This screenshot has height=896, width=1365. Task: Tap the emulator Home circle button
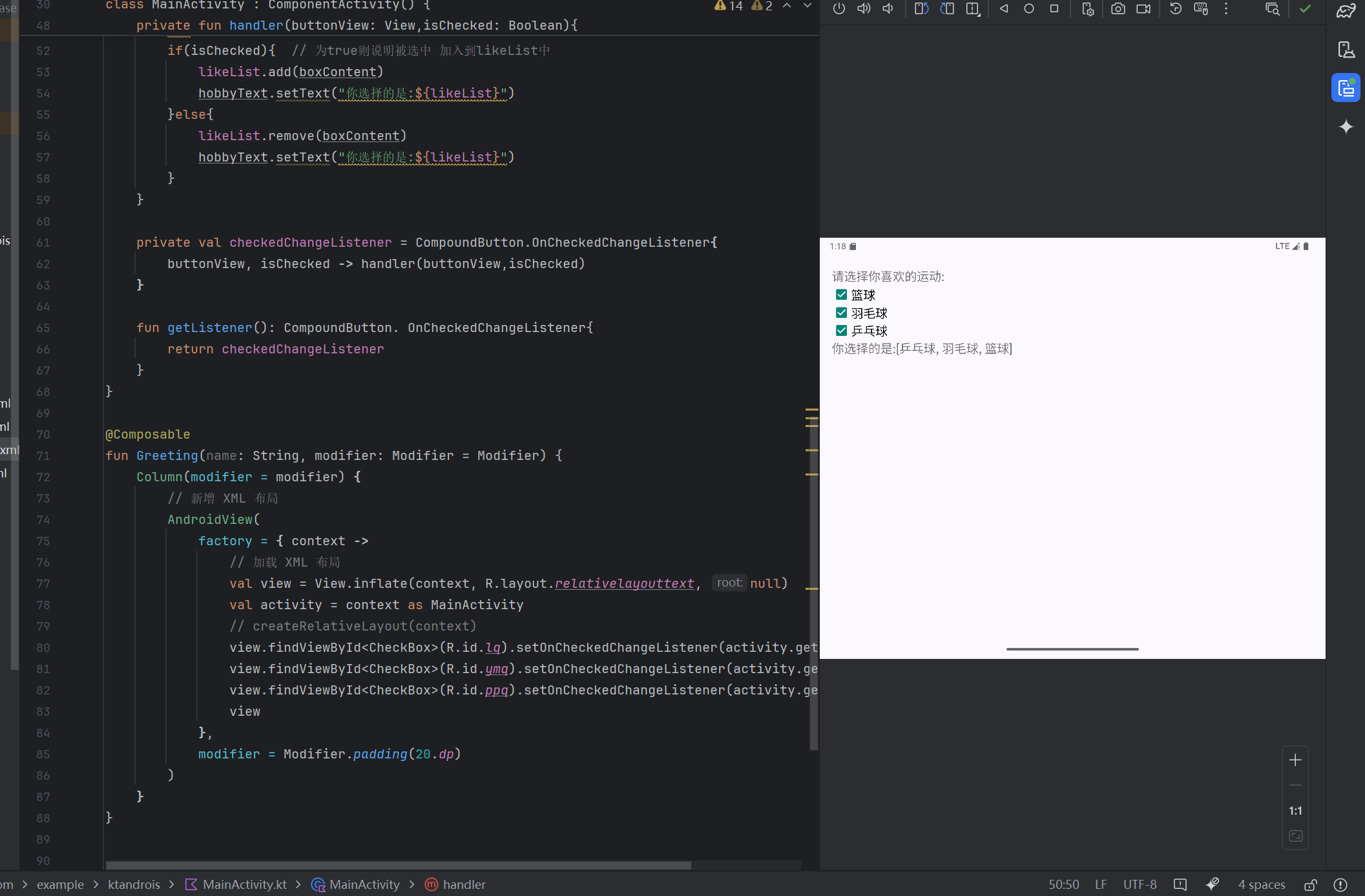point(1029,9)
